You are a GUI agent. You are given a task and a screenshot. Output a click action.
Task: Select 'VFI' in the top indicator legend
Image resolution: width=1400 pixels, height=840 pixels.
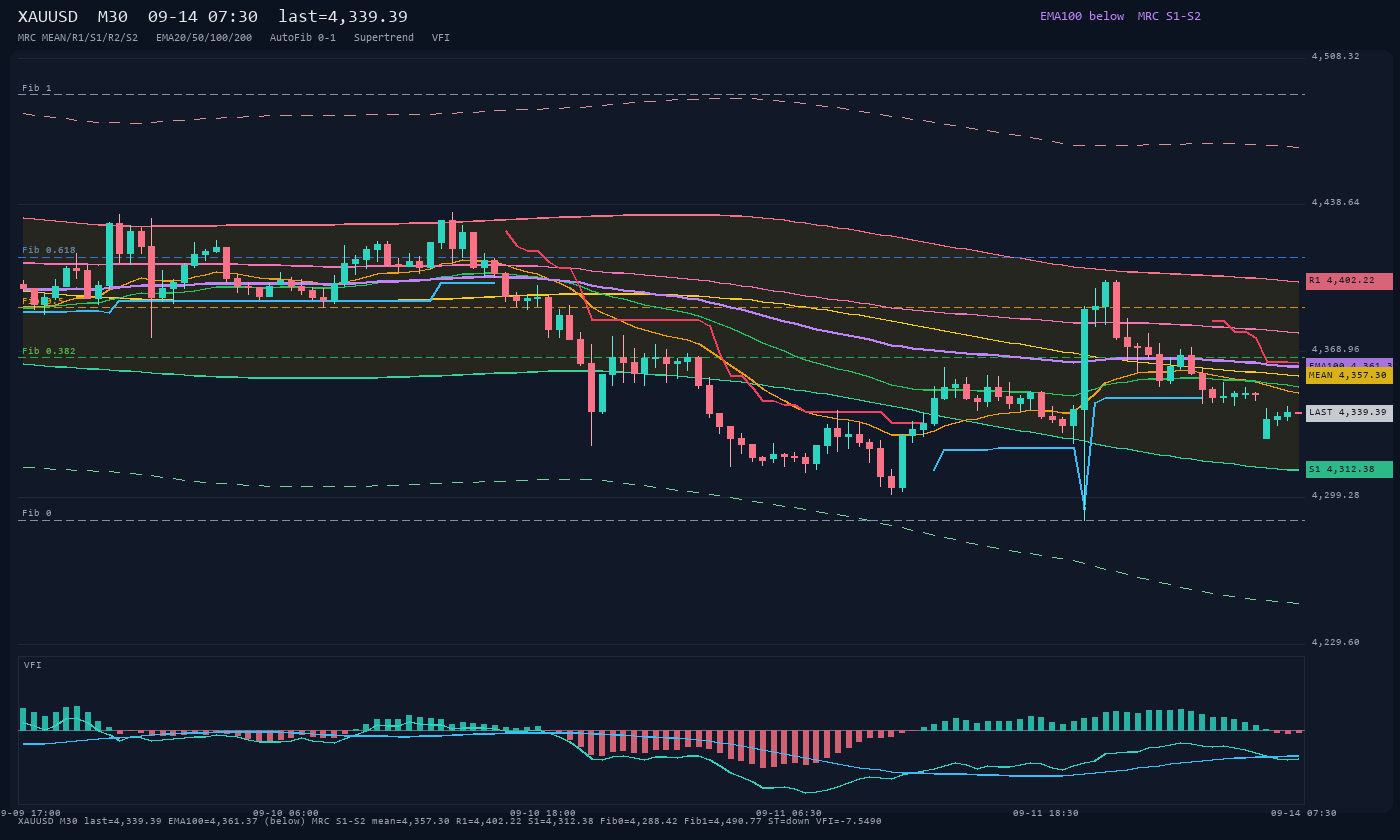(x=441, y=37)
